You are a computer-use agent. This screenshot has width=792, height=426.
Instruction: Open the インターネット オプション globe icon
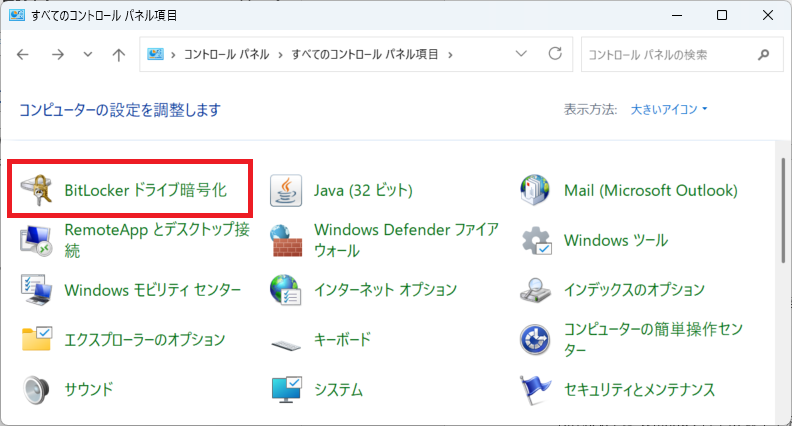pyautogui.click(x=286, y=290)
